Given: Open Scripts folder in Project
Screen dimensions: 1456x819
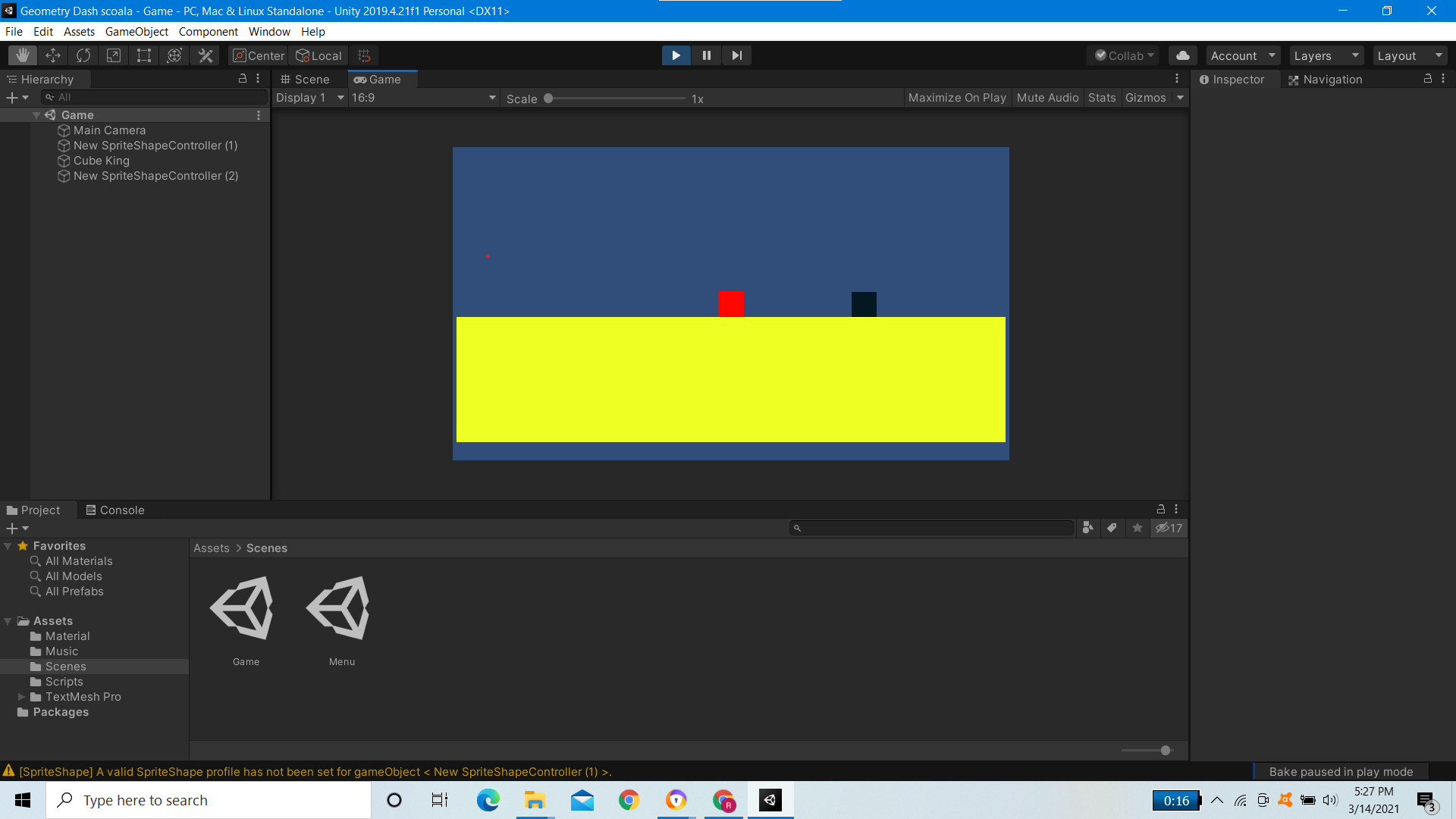Looking at the screenshot, I should (x=64, y=682).
